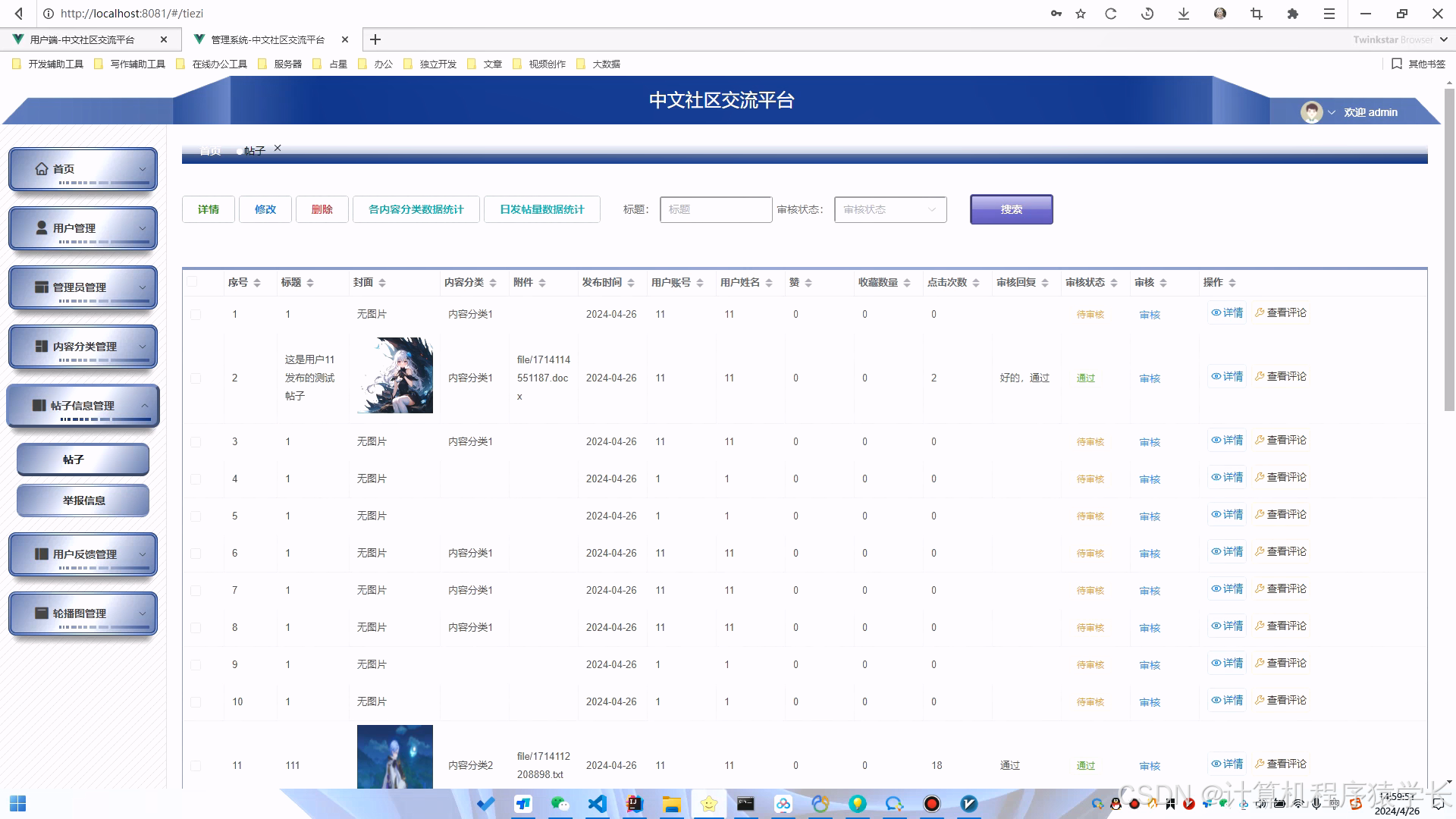
Task: Check the checkbox for row 2
Action: (196, 378)
